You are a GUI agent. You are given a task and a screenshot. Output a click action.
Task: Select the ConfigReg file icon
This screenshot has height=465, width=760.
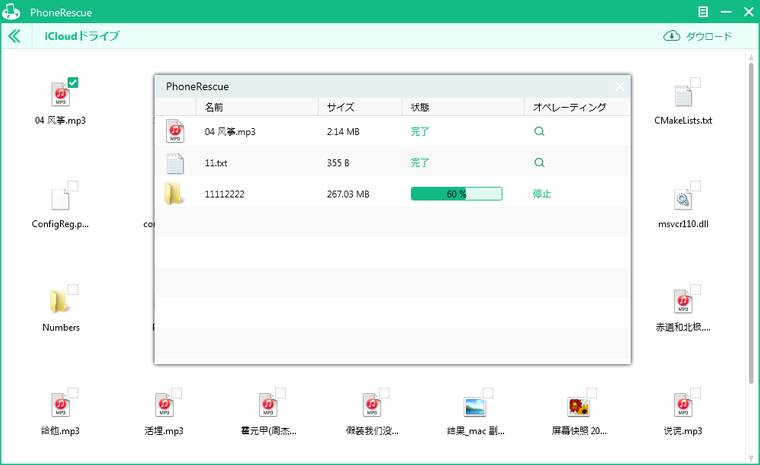(60, 198)
